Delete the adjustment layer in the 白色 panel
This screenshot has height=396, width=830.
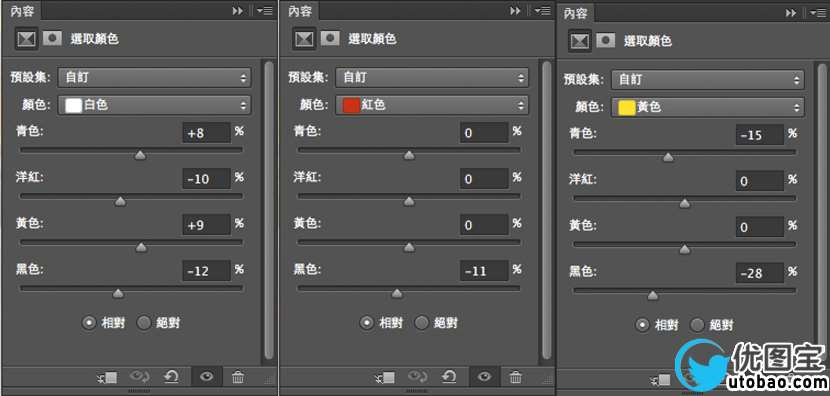click(238, 377)
